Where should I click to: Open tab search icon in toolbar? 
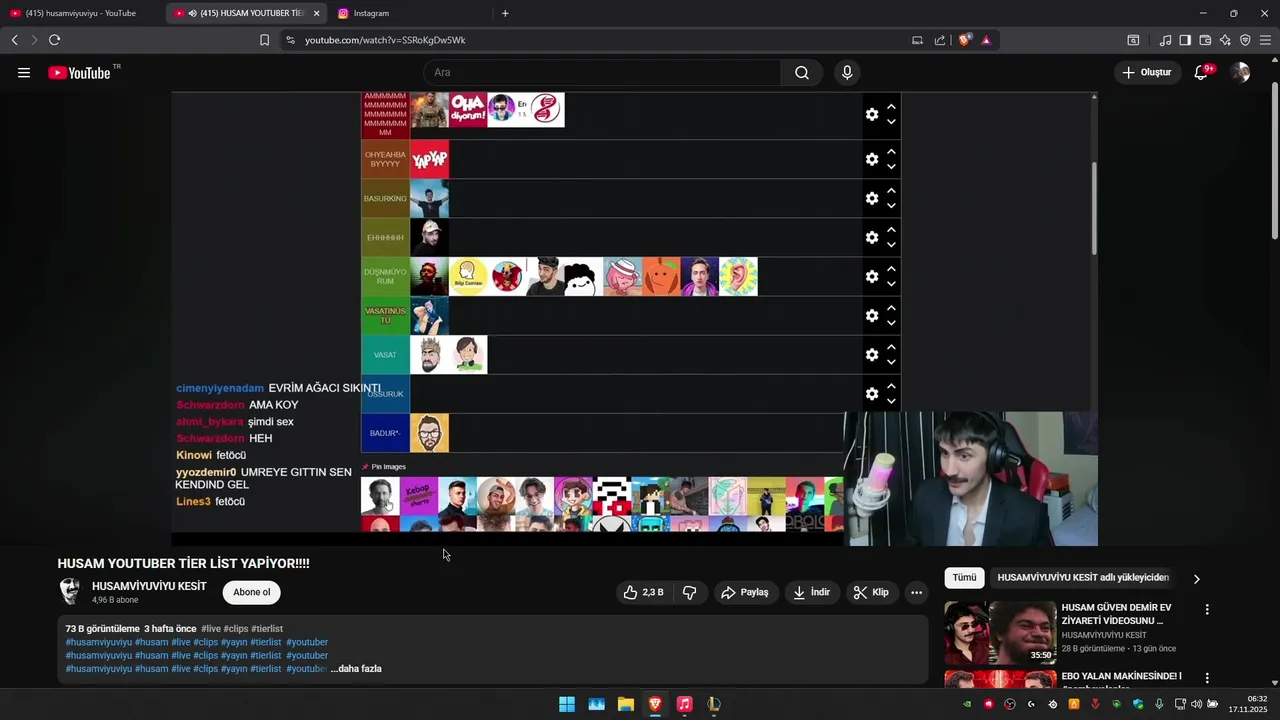(x=1133, y=40)
